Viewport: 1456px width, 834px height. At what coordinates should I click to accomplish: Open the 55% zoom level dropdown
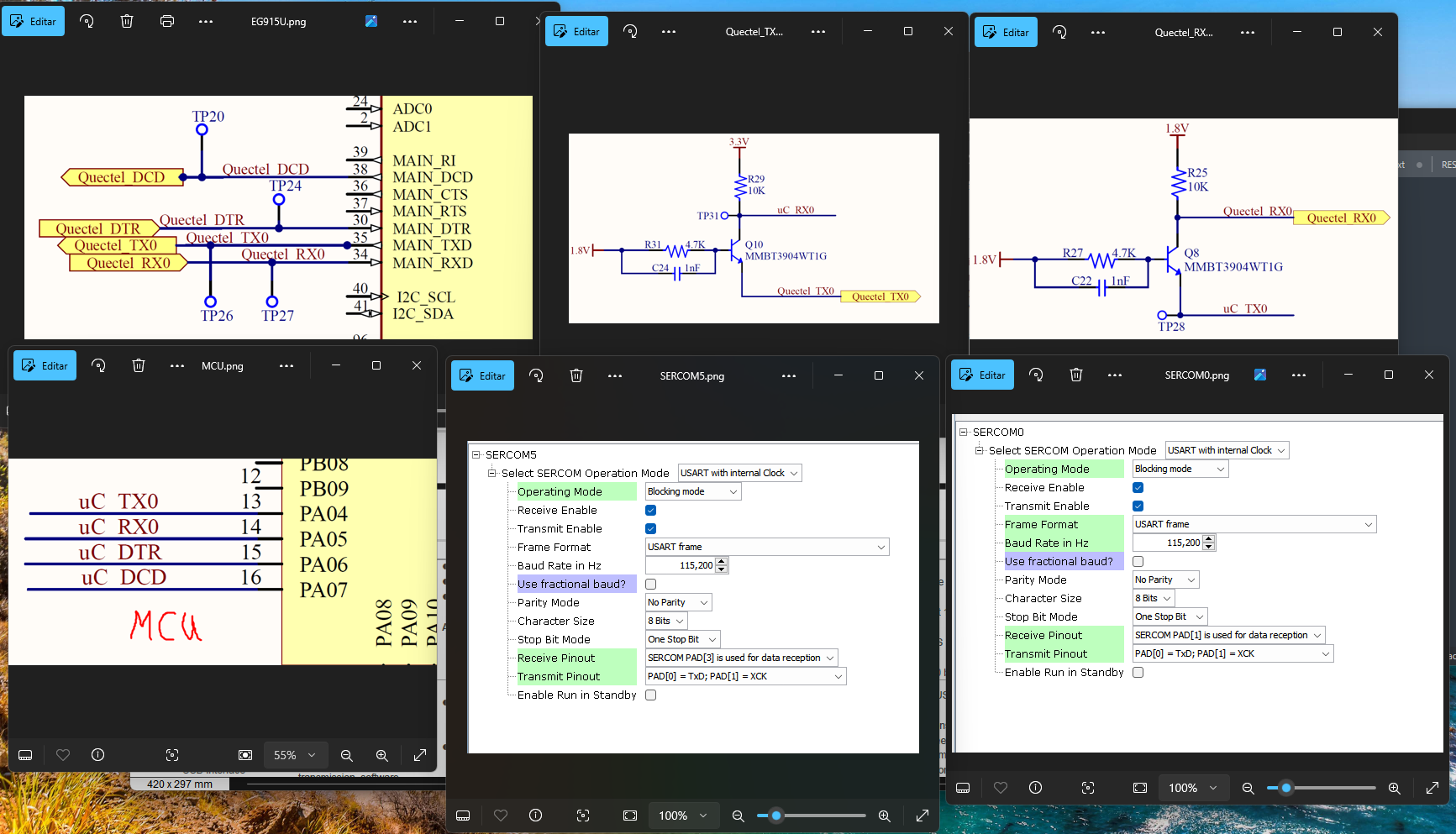[x=295, y=755]
